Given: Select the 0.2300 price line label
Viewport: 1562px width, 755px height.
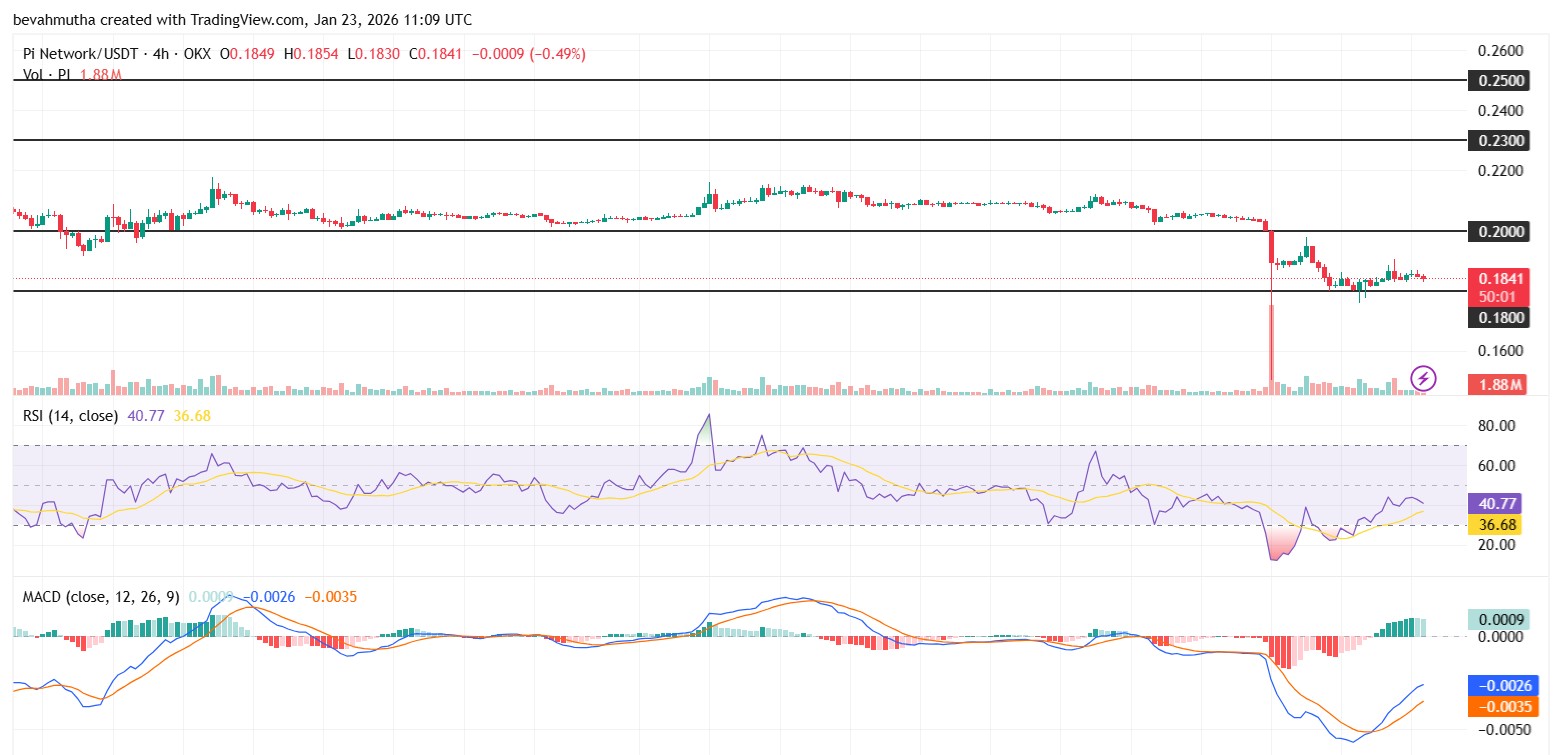Looking at the screenshot, I should pyautogui.click(x=1497, y=141).
